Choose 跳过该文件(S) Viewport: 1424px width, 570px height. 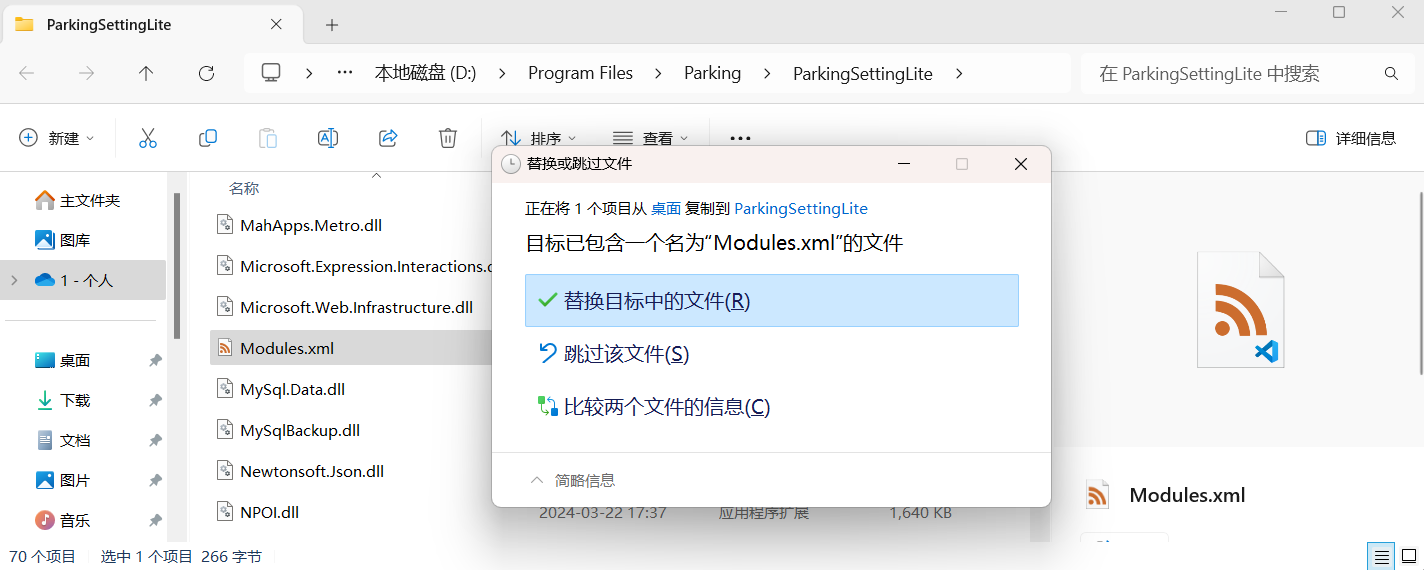[x=772, y=353]
